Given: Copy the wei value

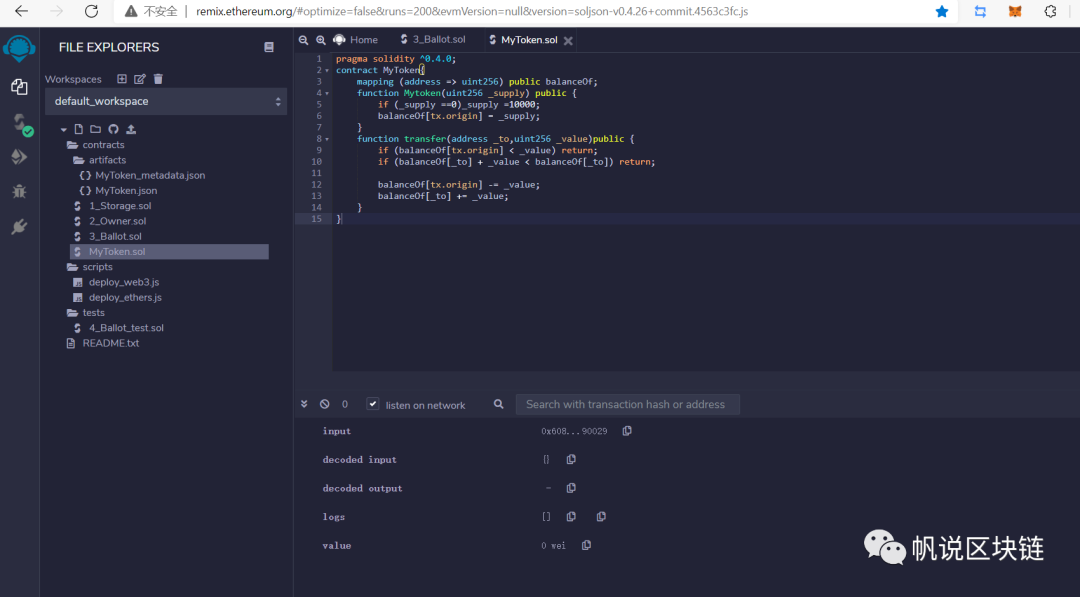Looking at the screenshot, I should point(586,545).
